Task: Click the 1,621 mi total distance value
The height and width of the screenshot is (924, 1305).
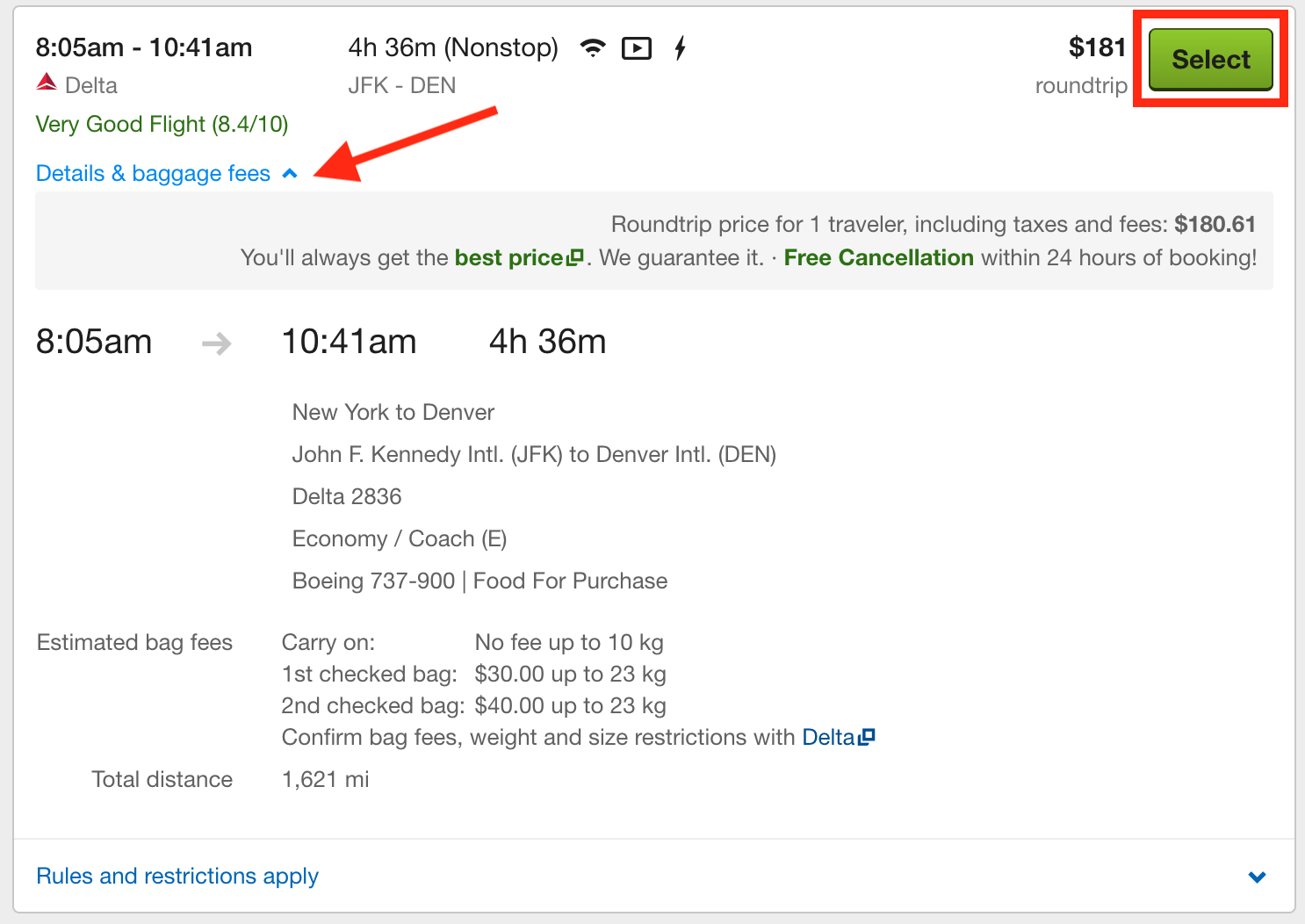Action: click(326, 780)
